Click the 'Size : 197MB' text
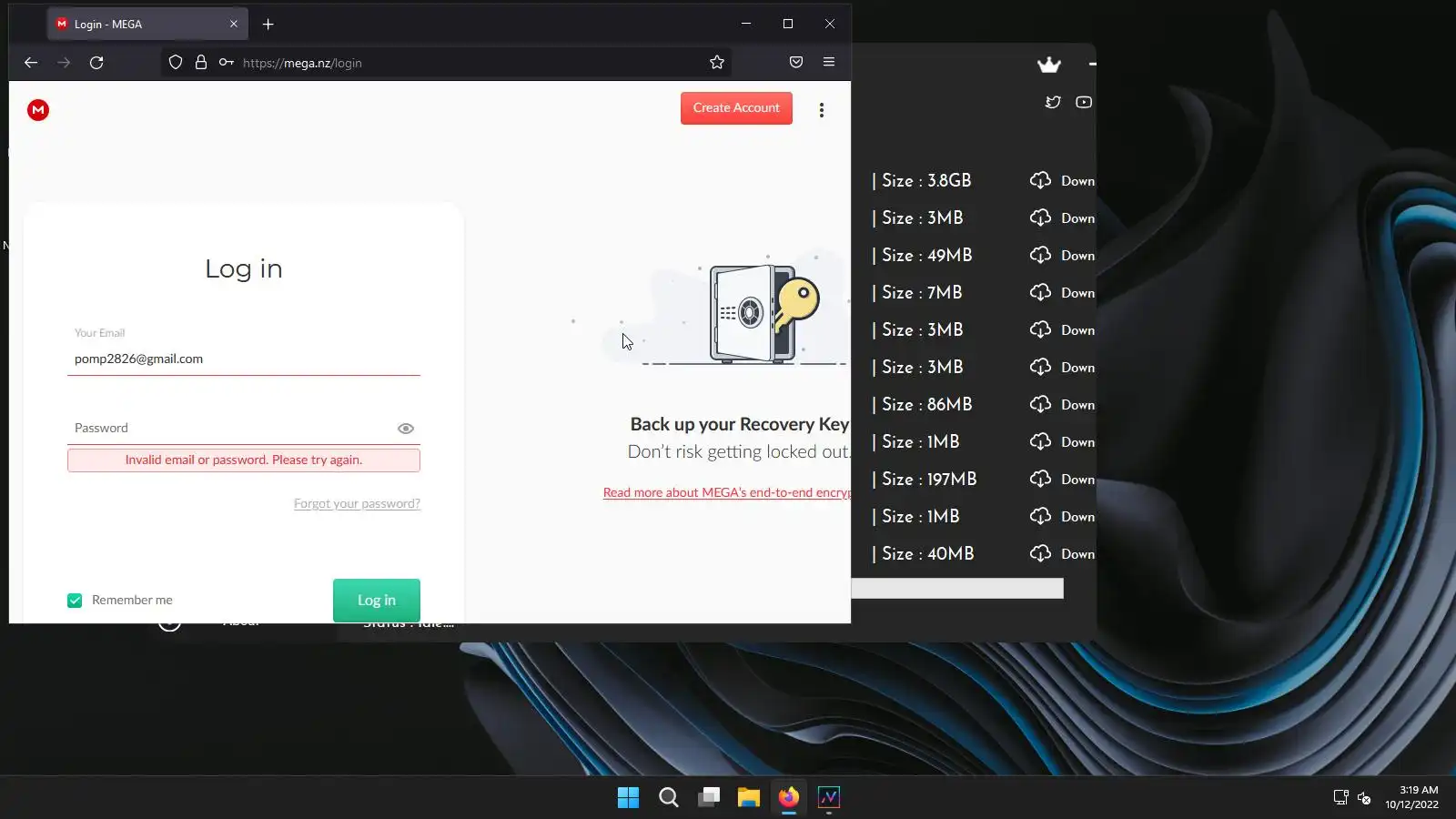 tap(929, 480)
